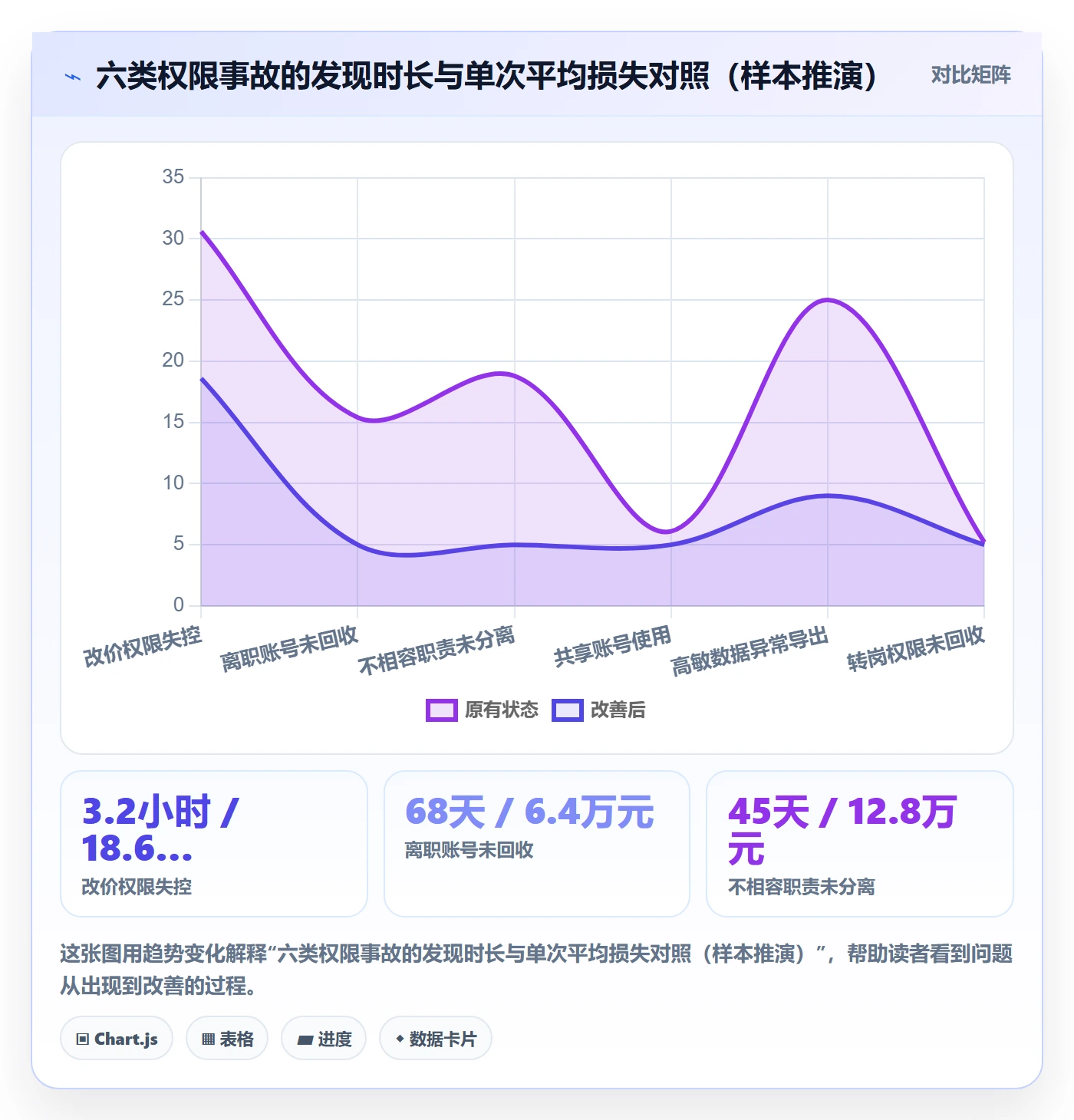Click the Chart.js tag
The width and height of the screenshot is (1074, 1120).
[x=117, y=1039]
